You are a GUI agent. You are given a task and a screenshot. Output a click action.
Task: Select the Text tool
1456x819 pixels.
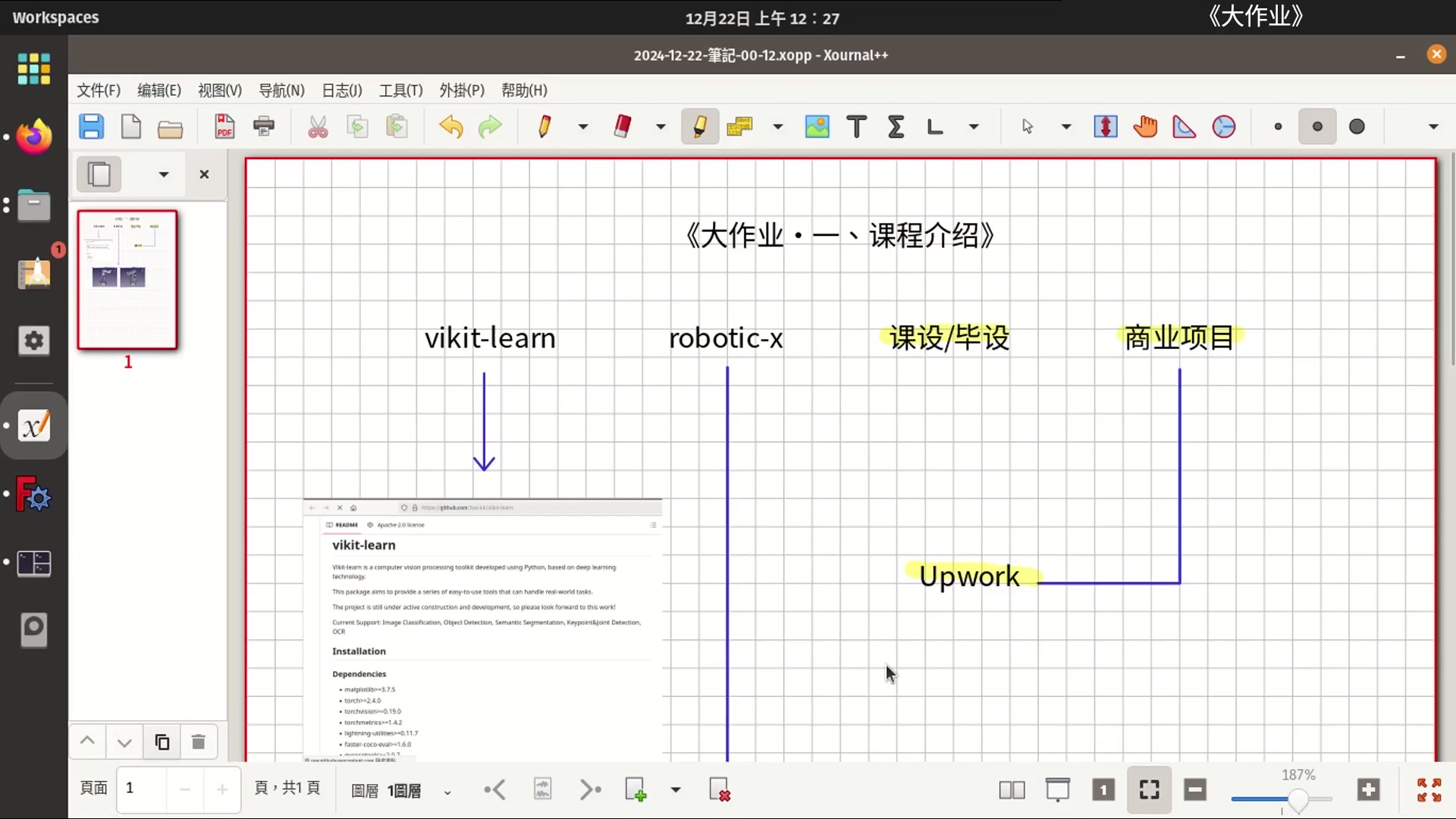pos(856,127)
